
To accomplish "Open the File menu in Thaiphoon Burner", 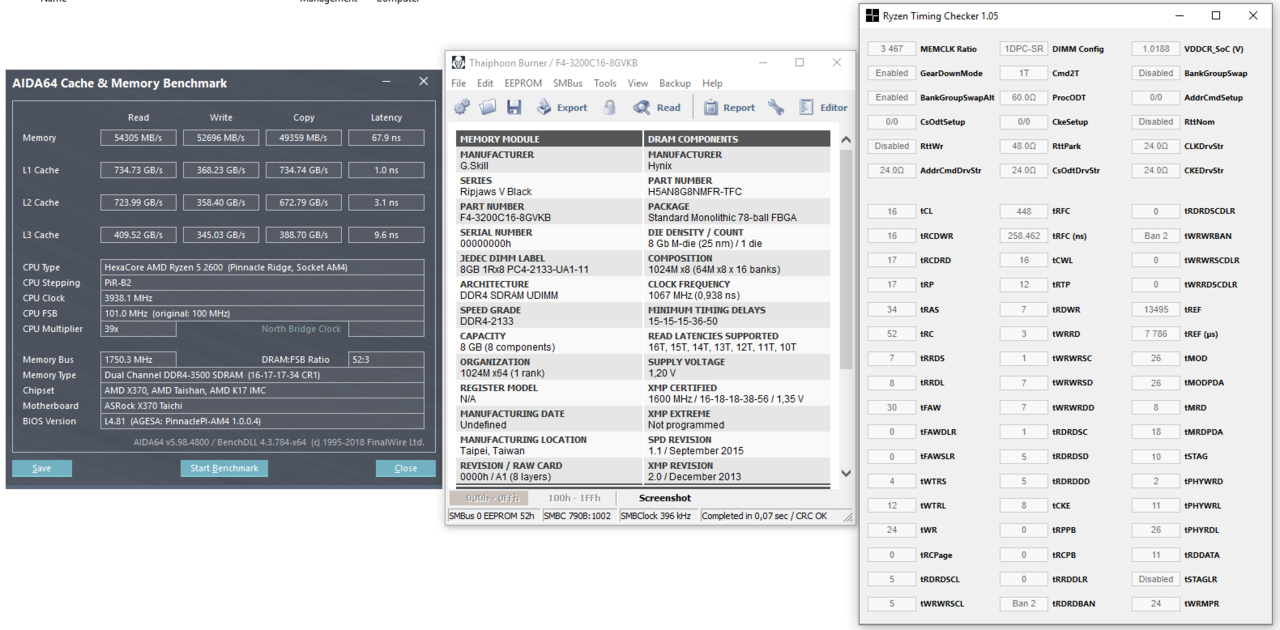I will [459, 83].
